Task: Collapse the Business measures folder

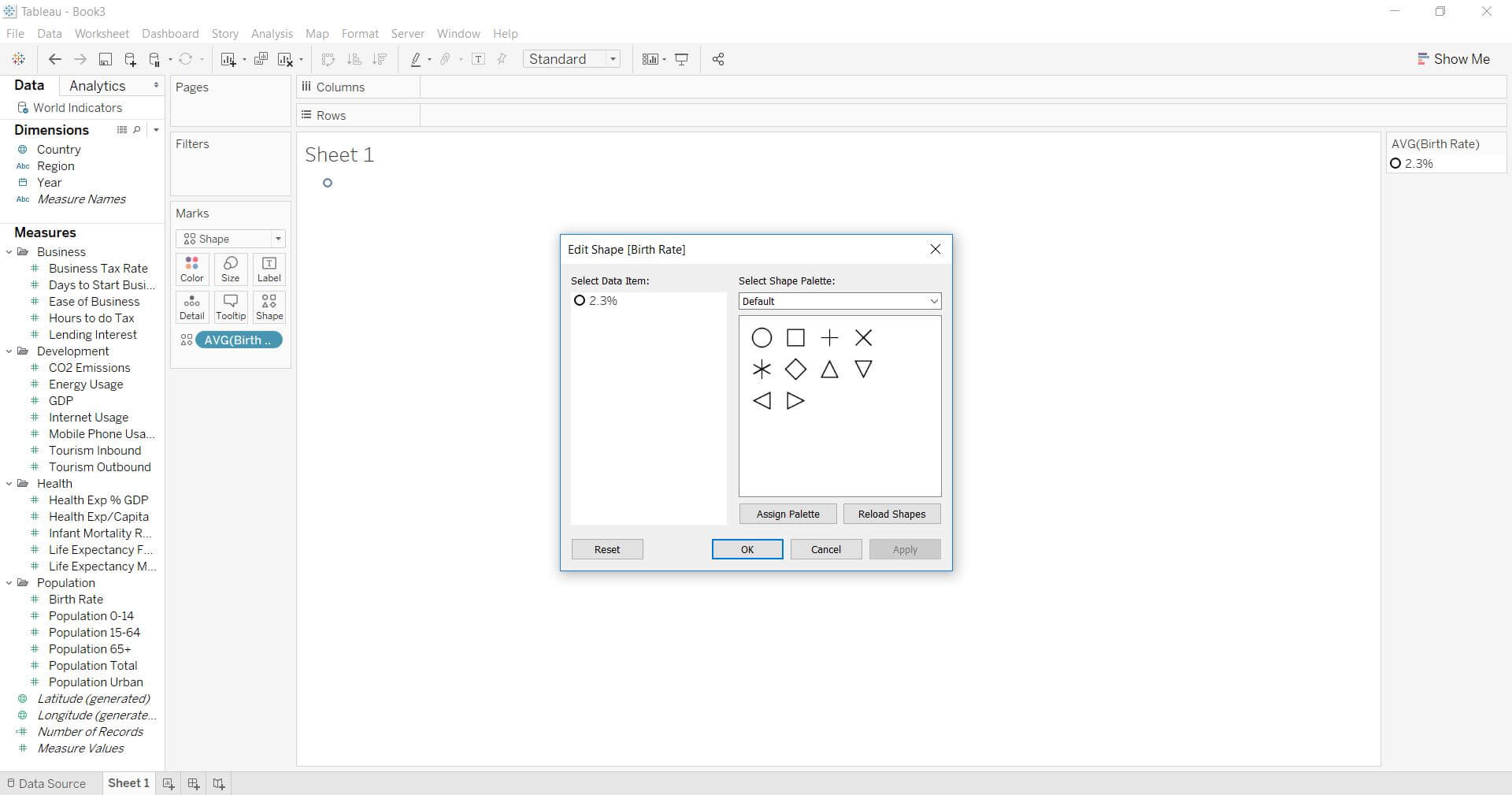Action: 9,252
